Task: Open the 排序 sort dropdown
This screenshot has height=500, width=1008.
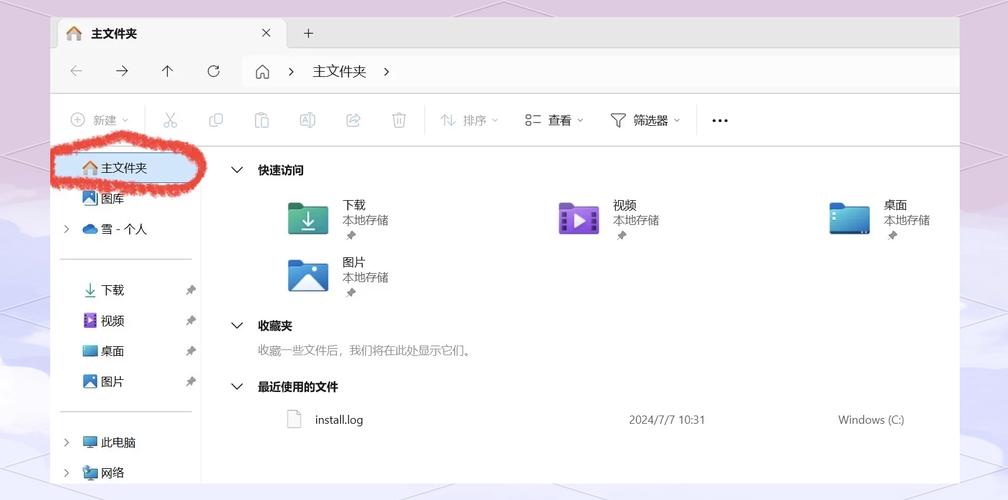Action: (469, 120)
